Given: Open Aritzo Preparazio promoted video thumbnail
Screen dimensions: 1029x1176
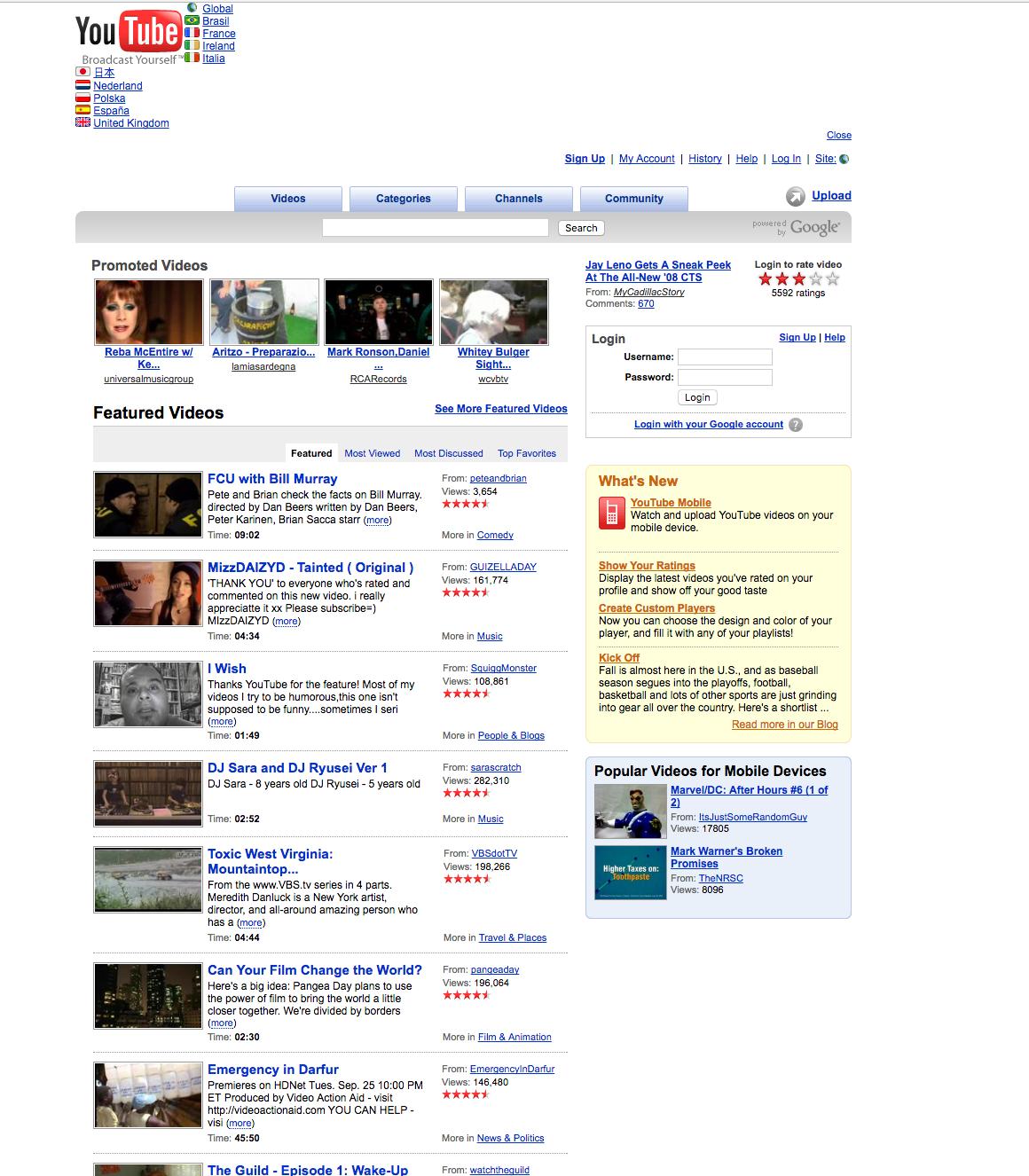Looking at the screenshot, I should pyautogui.click(x=263, y=312).
